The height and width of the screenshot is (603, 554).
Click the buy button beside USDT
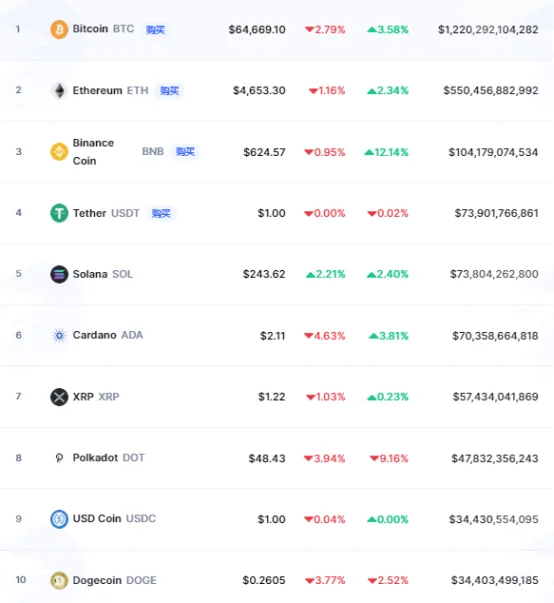coord(161,213)
